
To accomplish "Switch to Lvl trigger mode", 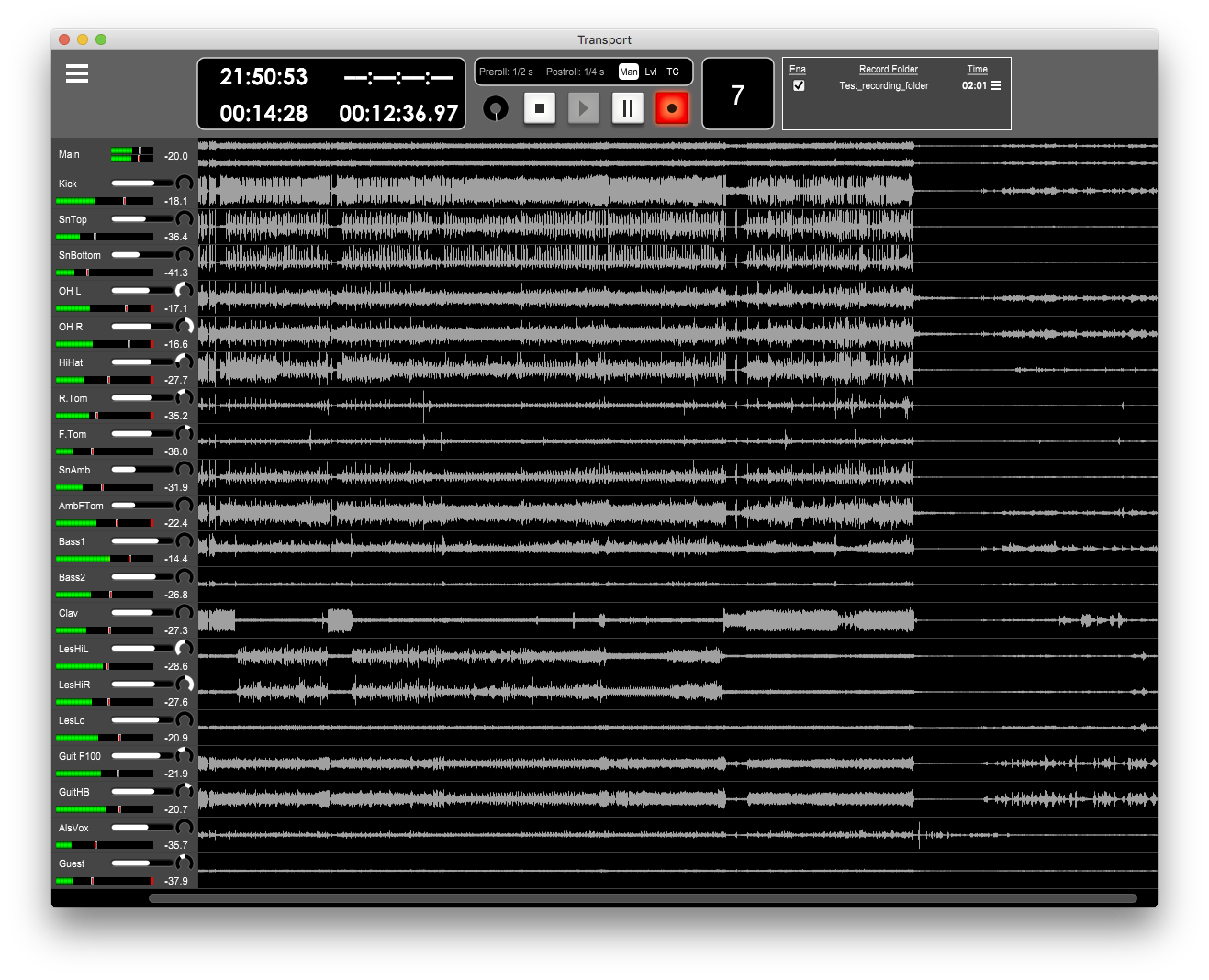I will pyautogui.click(x=651, y=72).
